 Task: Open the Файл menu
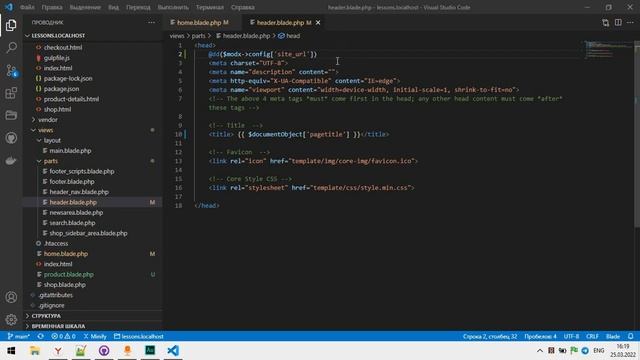point(27,7)
